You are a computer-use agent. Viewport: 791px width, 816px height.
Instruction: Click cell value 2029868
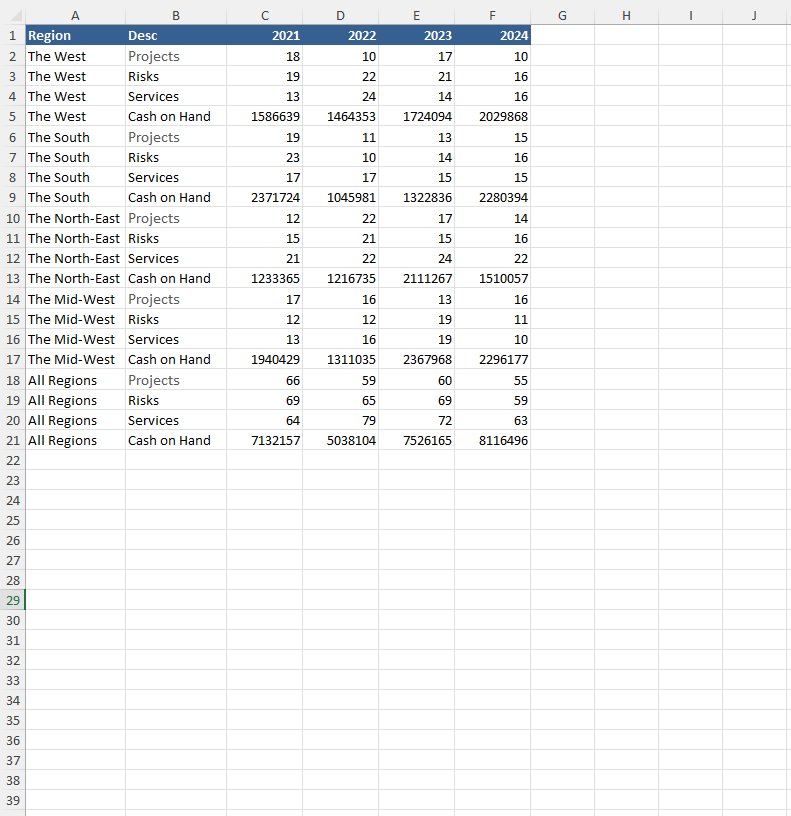[492, 117]
